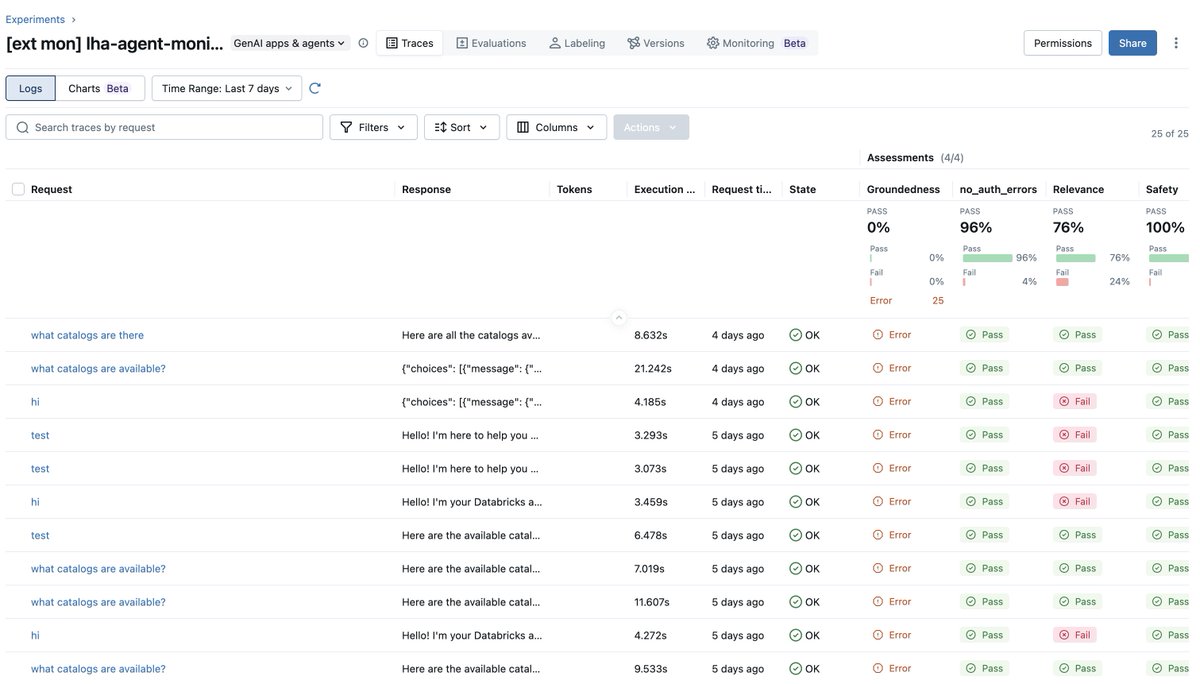Click OK state icon for 4.185s trace

[x=796, y=402]
